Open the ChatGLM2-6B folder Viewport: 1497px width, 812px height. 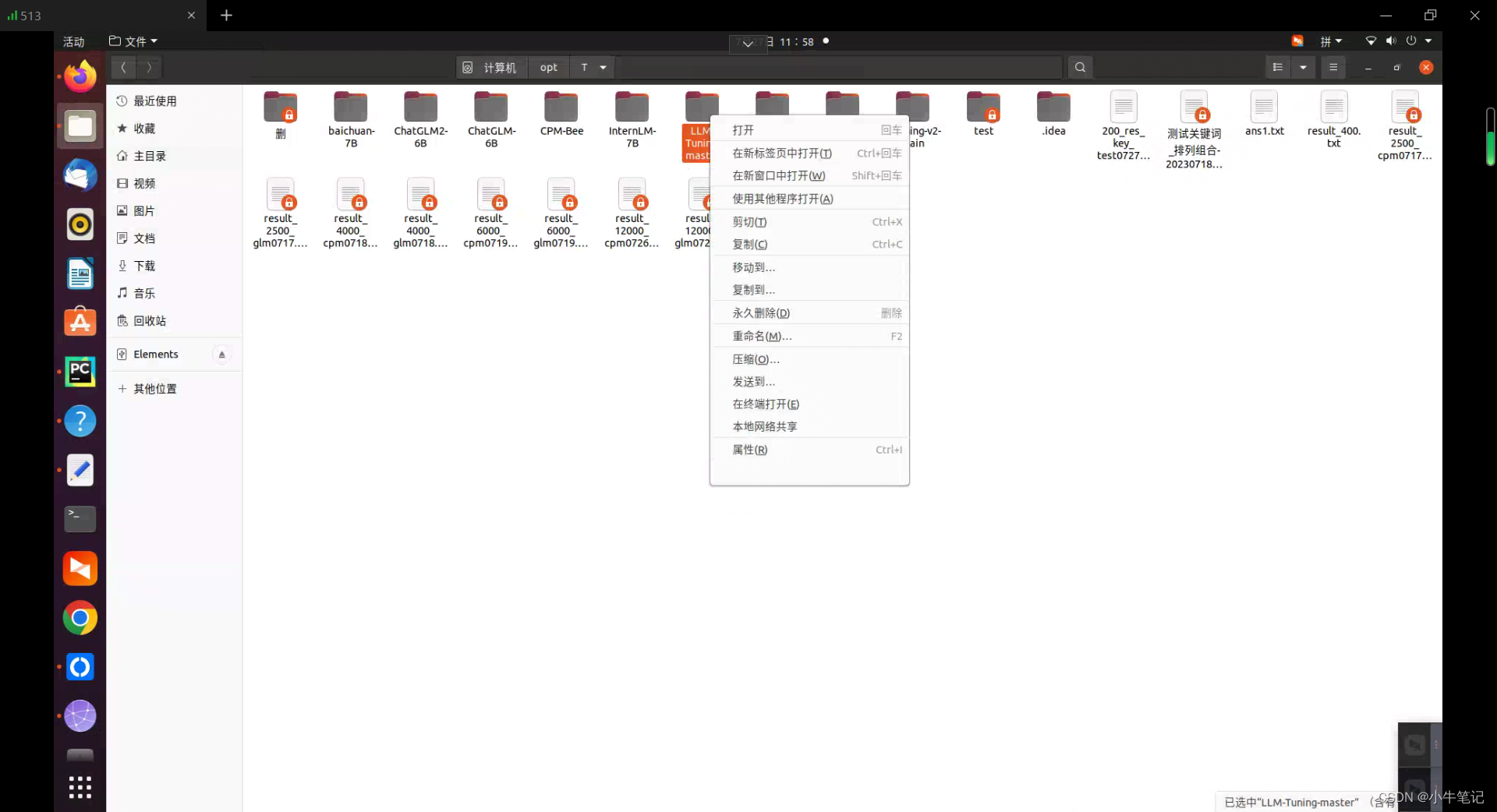421,119
